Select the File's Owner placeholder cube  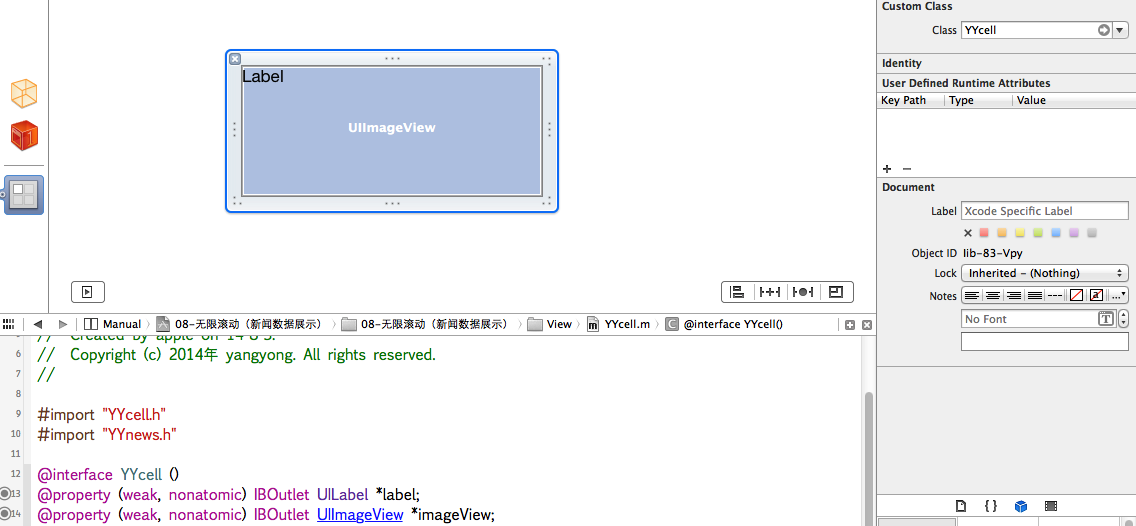tap(24, 93)
